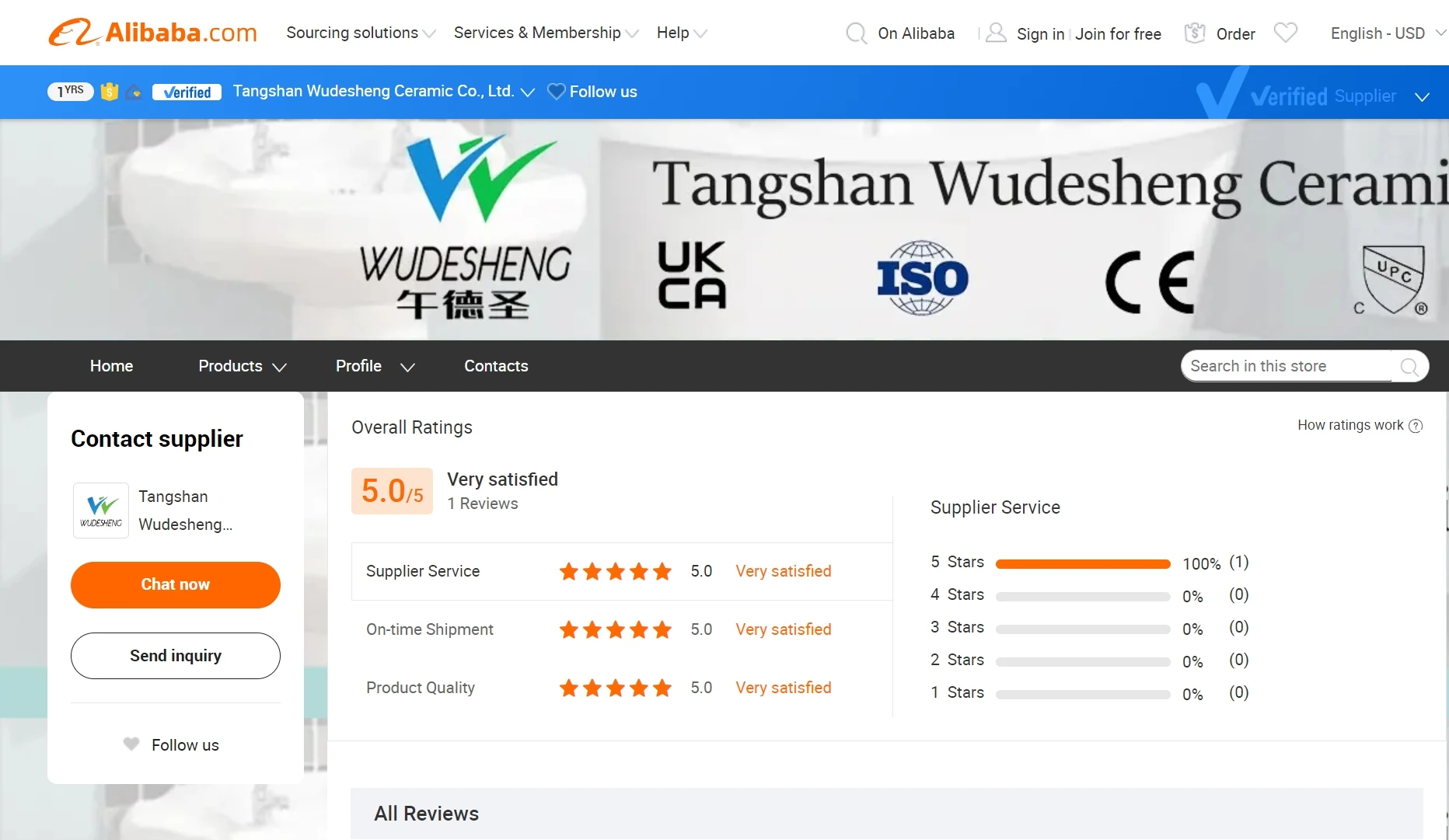
Task: Open the Help dropdown
Action: pos(682,33)
